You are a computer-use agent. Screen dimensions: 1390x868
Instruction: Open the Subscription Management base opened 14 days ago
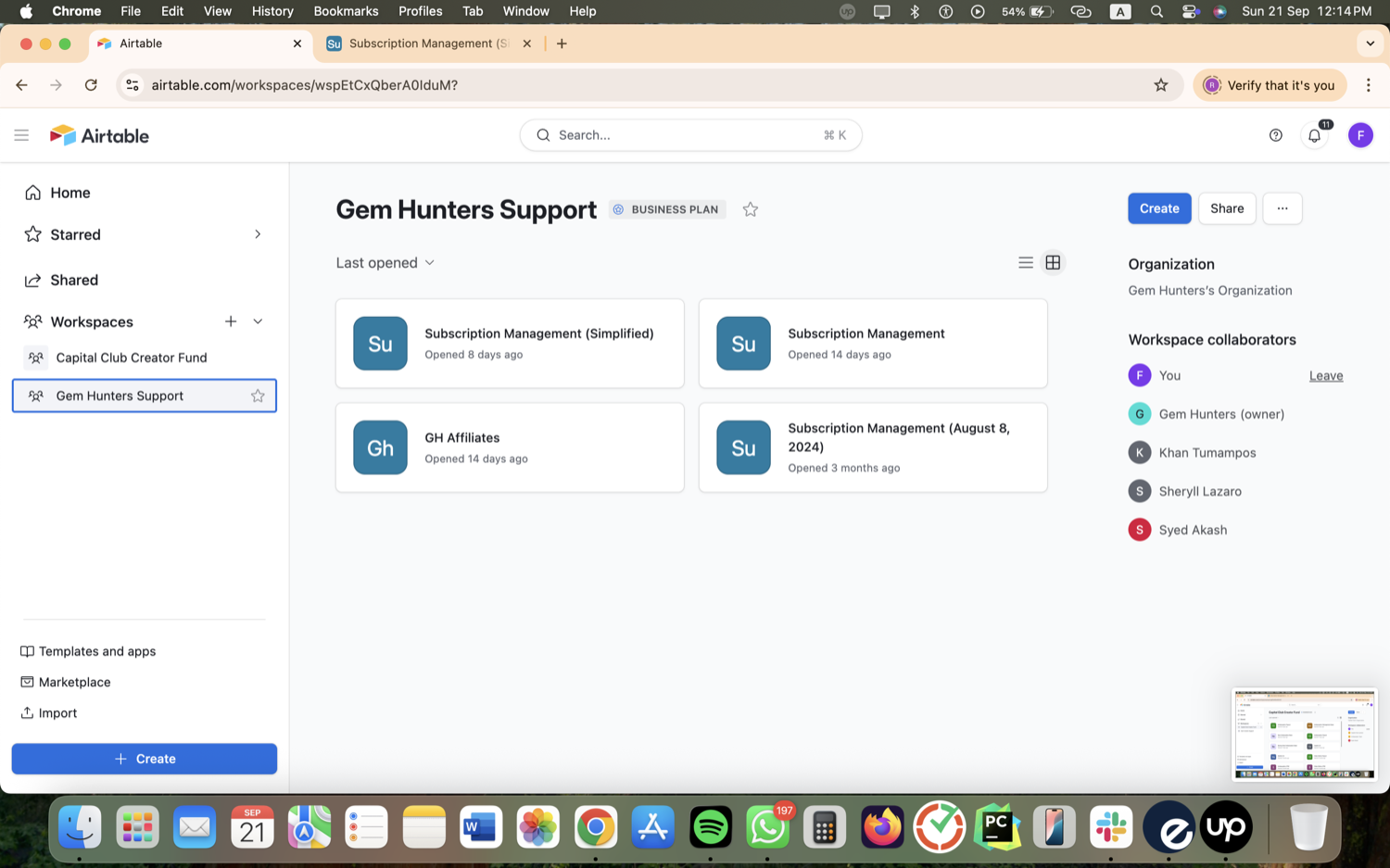click(x=873, y=344)
